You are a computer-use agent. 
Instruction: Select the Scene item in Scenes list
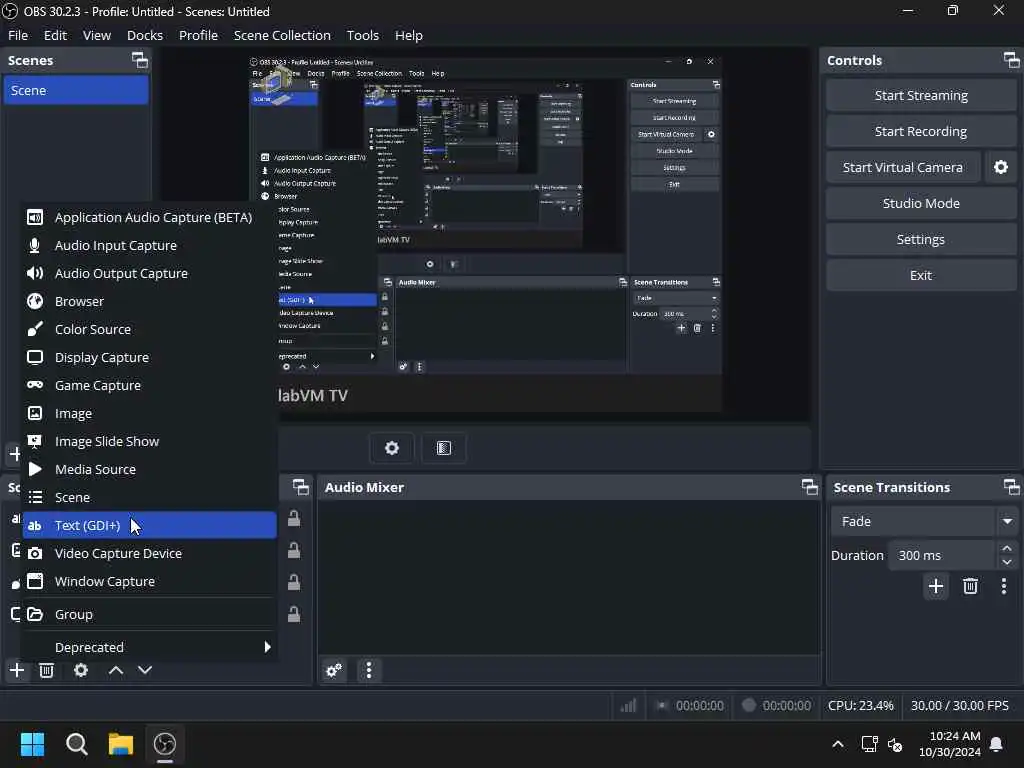[76, 90]
